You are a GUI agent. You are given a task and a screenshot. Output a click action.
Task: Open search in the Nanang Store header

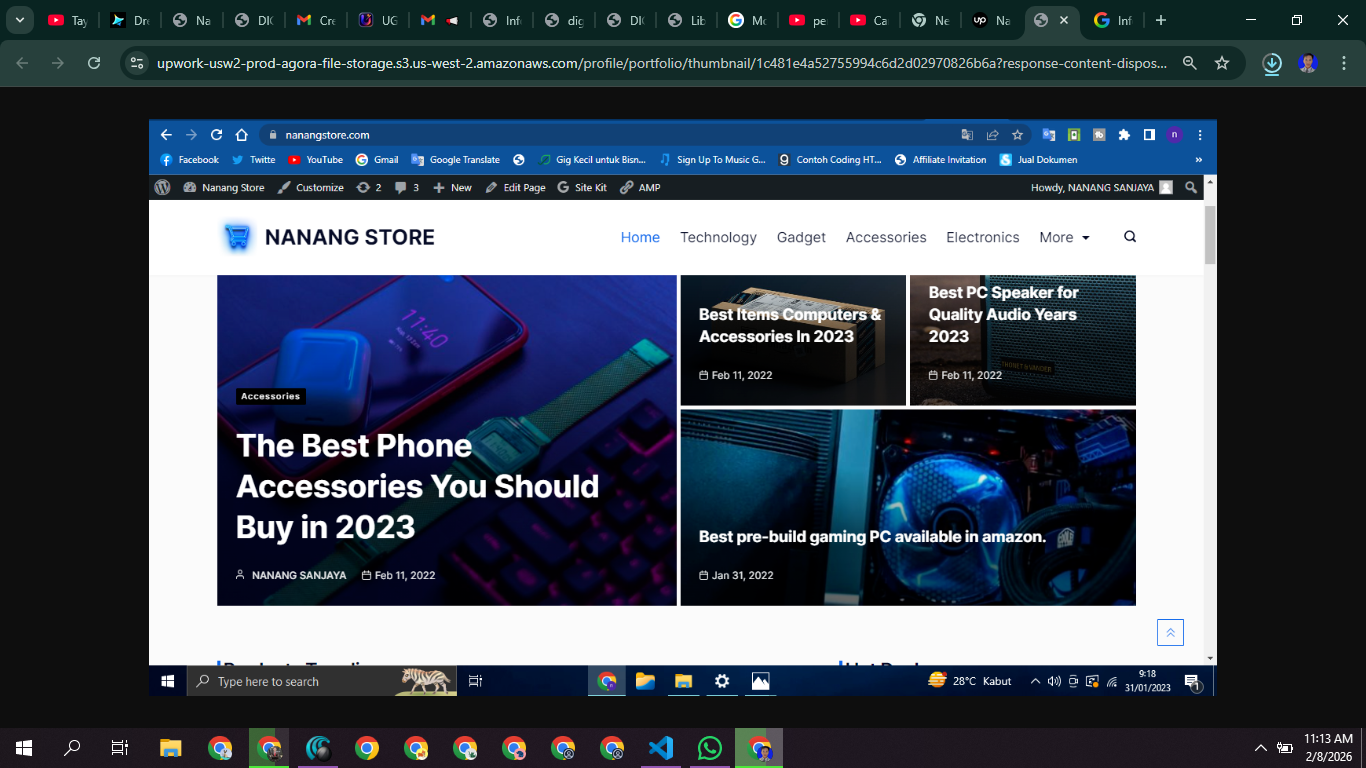coord(1129,237)
